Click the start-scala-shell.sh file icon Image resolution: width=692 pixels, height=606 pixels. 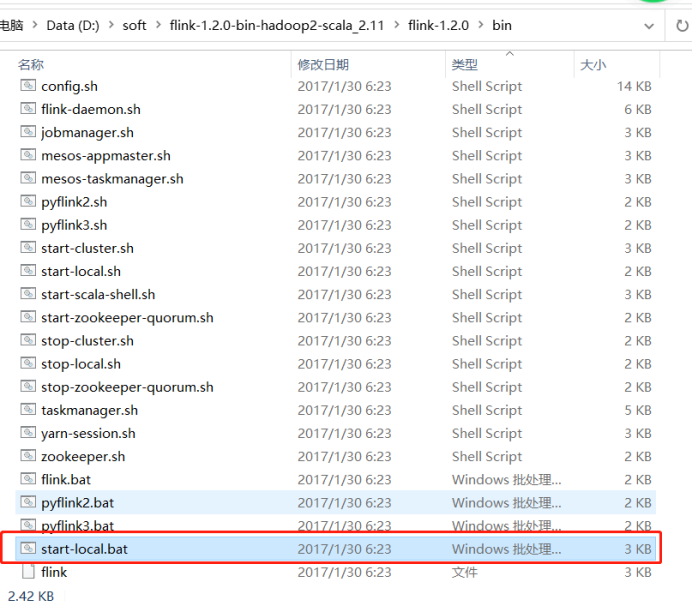click(x=28, y=294)
